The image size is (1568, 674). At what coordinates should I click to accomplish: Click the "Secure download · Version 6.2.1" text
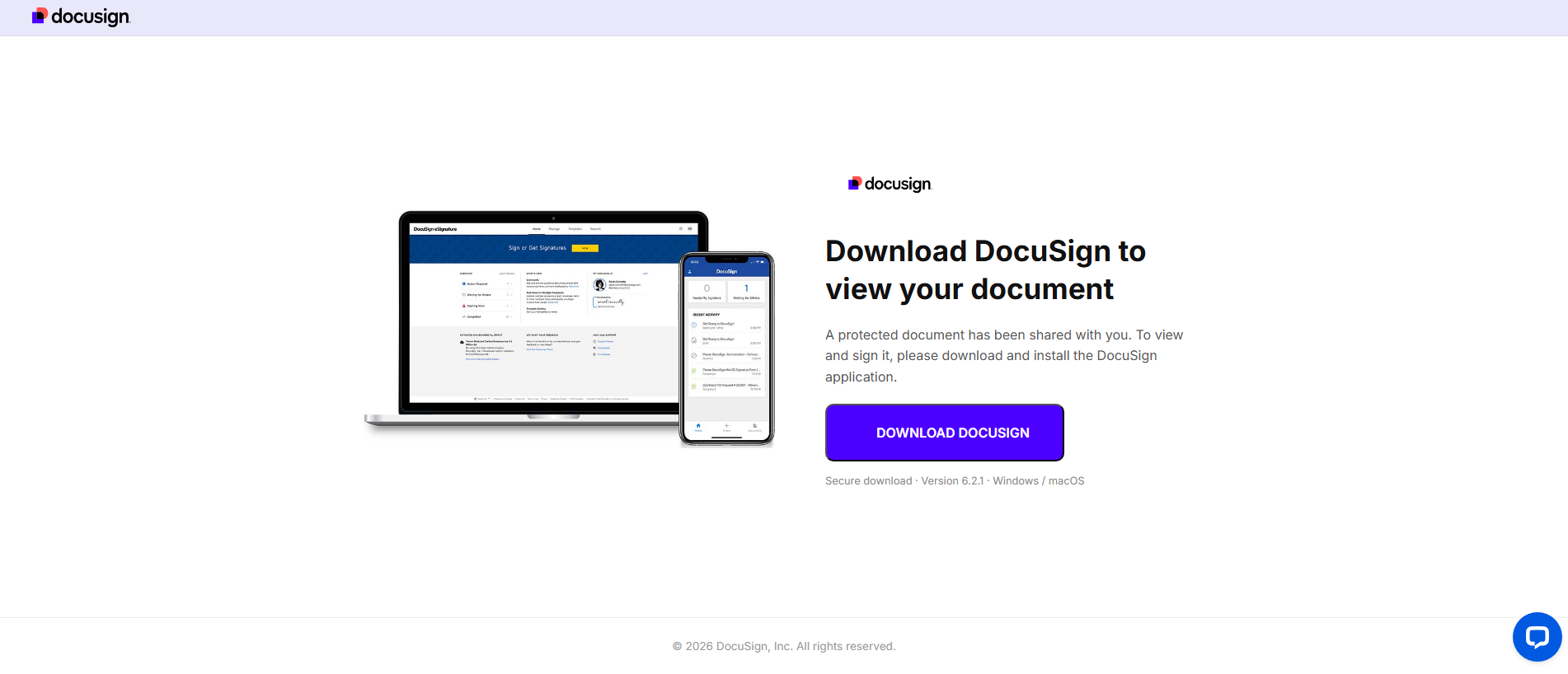tap(955, 481)
